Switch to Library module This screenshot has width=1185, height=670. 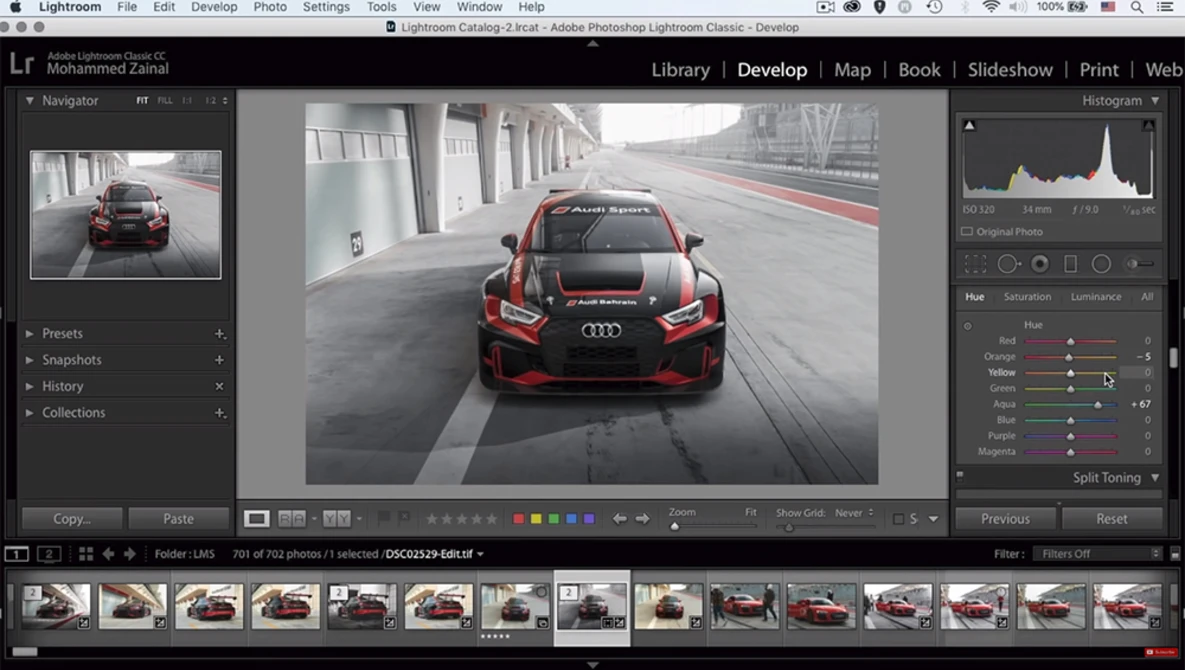click(680, 69)
